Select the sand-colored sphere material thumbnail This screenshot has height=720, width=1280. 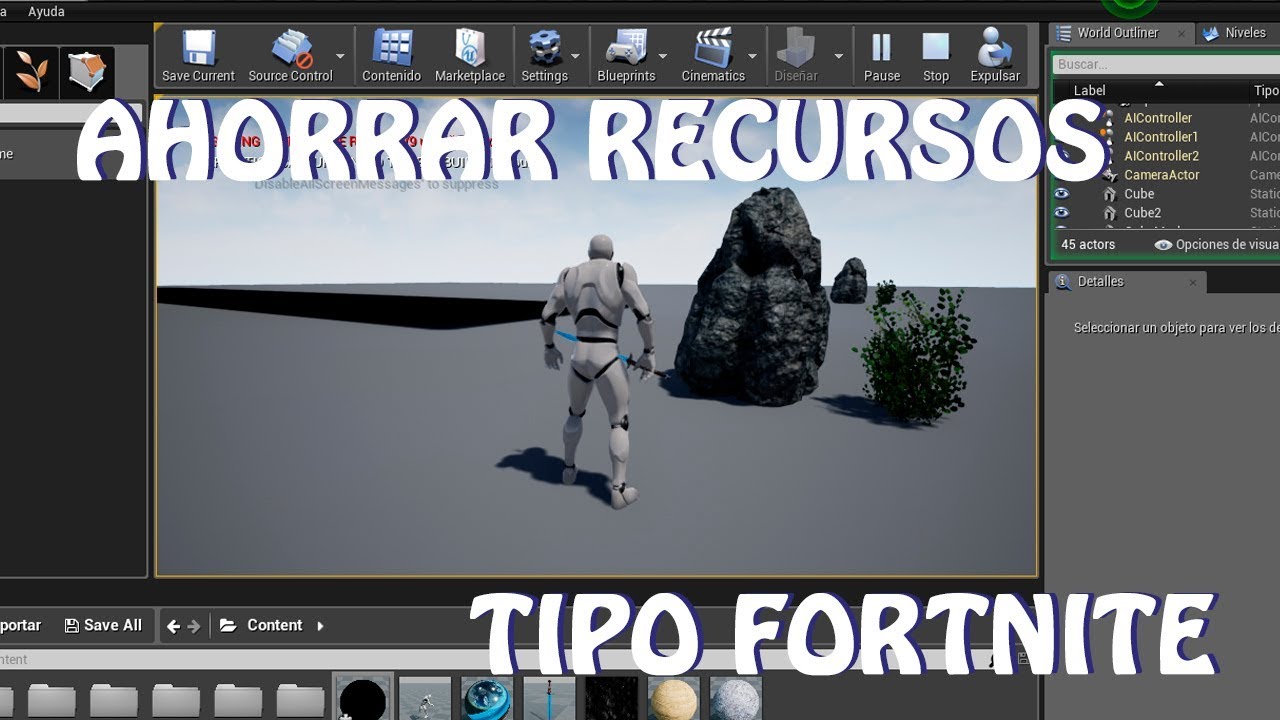pyautogui.click(x=673, y=698)
